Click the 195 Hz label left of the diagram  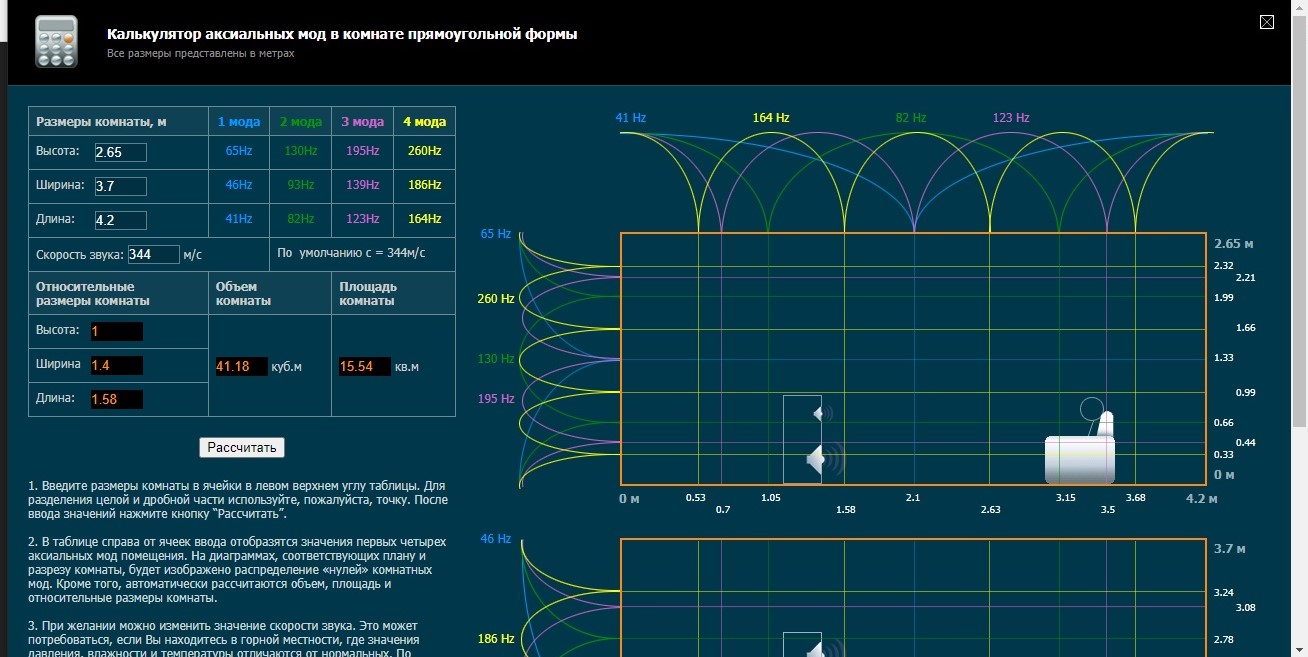(496, 399)
